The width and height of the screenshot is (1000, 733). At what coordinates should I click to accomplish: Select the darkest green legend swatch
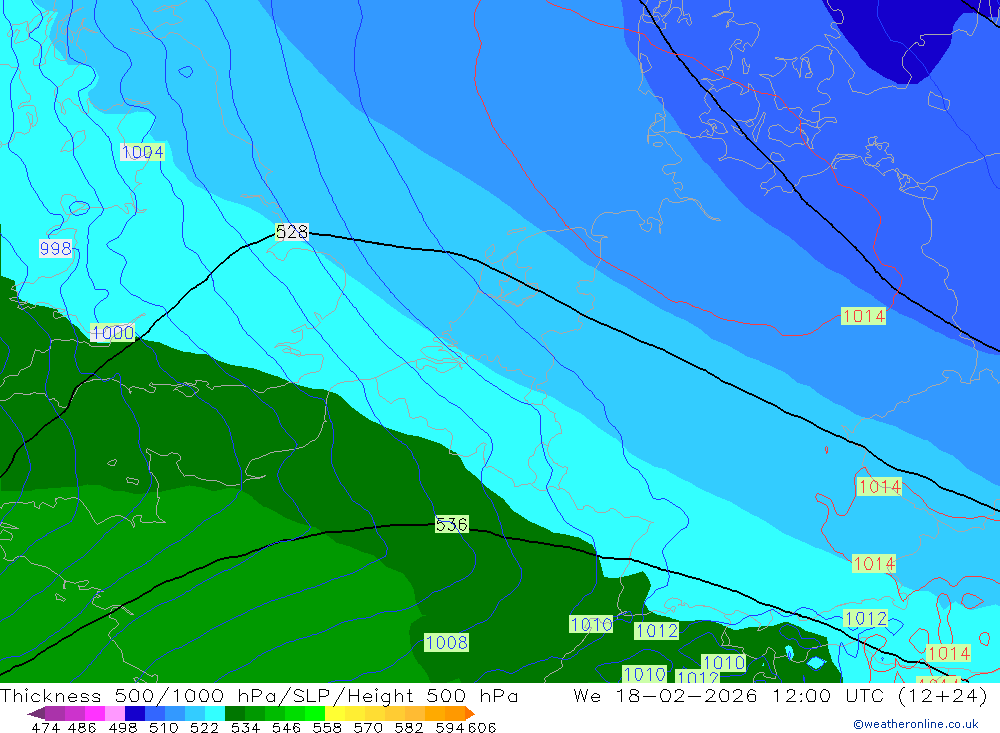tap(235, 713)
